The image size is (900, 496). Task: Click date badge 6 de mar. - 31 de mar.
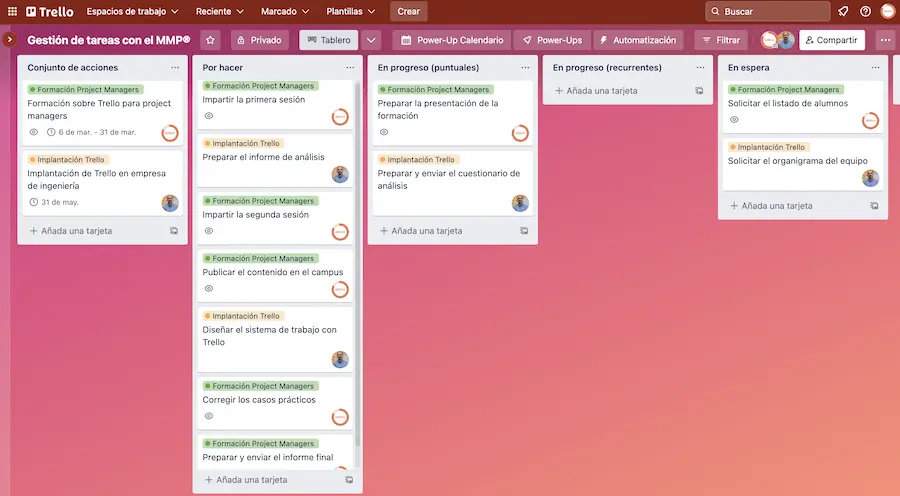point(92,132)
